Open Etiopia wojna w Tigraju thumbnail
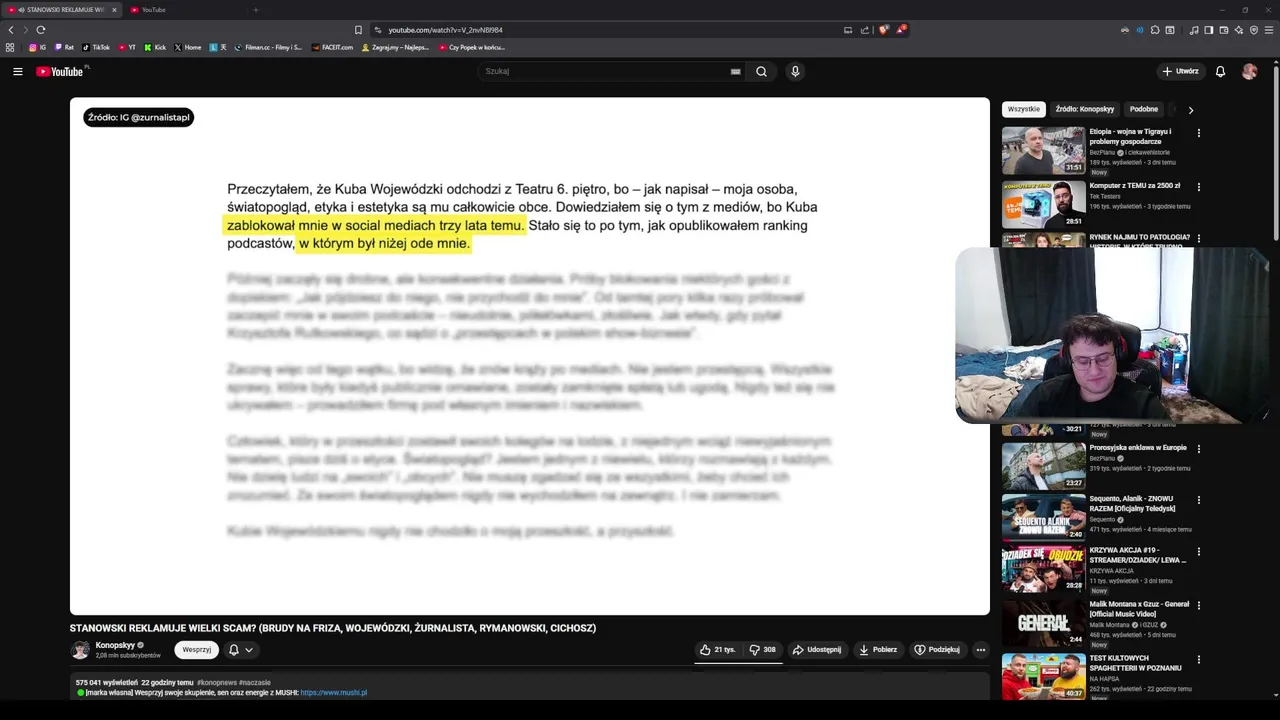The height and width of the screenshot is (720, 1280). click(1043, 150)
